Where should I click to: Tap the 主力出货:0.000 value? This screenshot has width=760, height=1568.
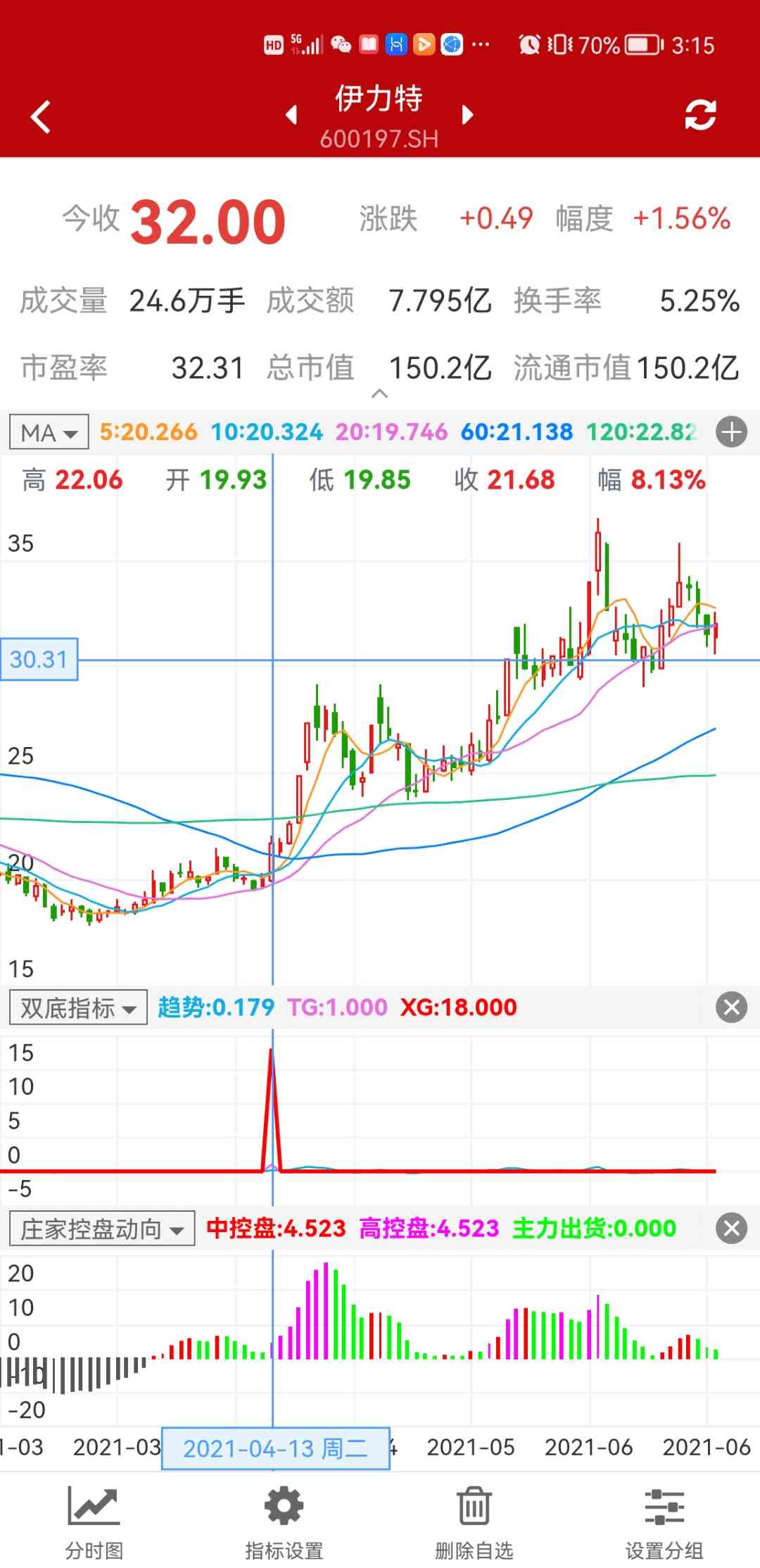tap(594, 1229)
